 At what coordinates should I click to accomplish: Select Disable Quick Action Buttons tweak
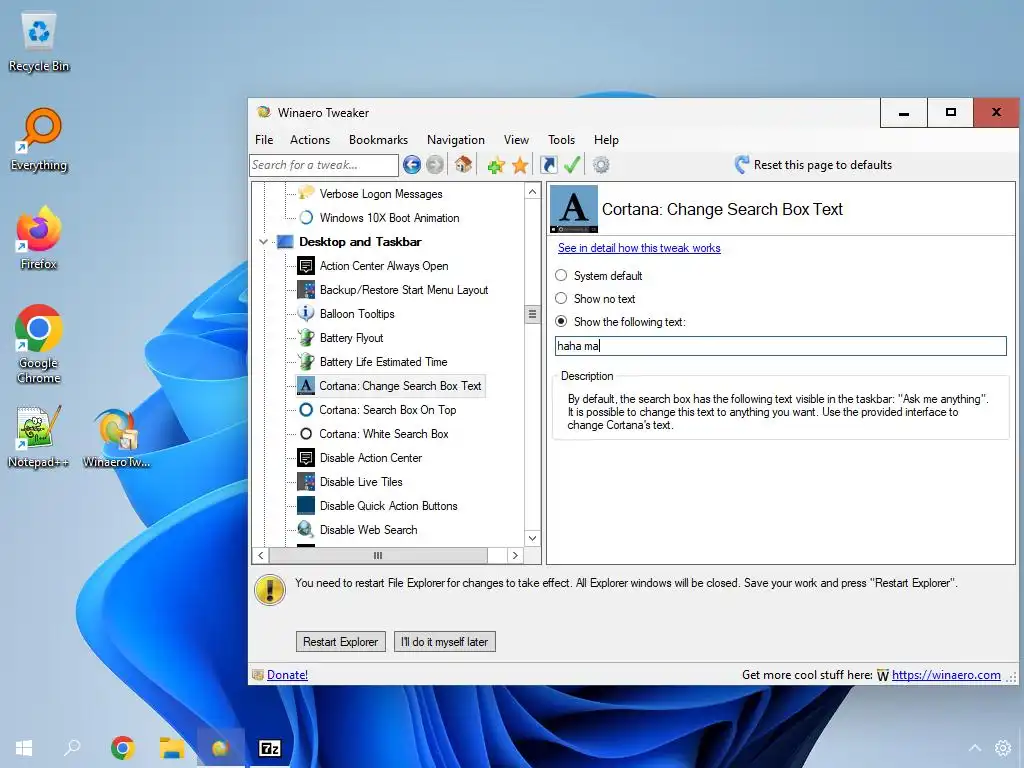[388, 506]
